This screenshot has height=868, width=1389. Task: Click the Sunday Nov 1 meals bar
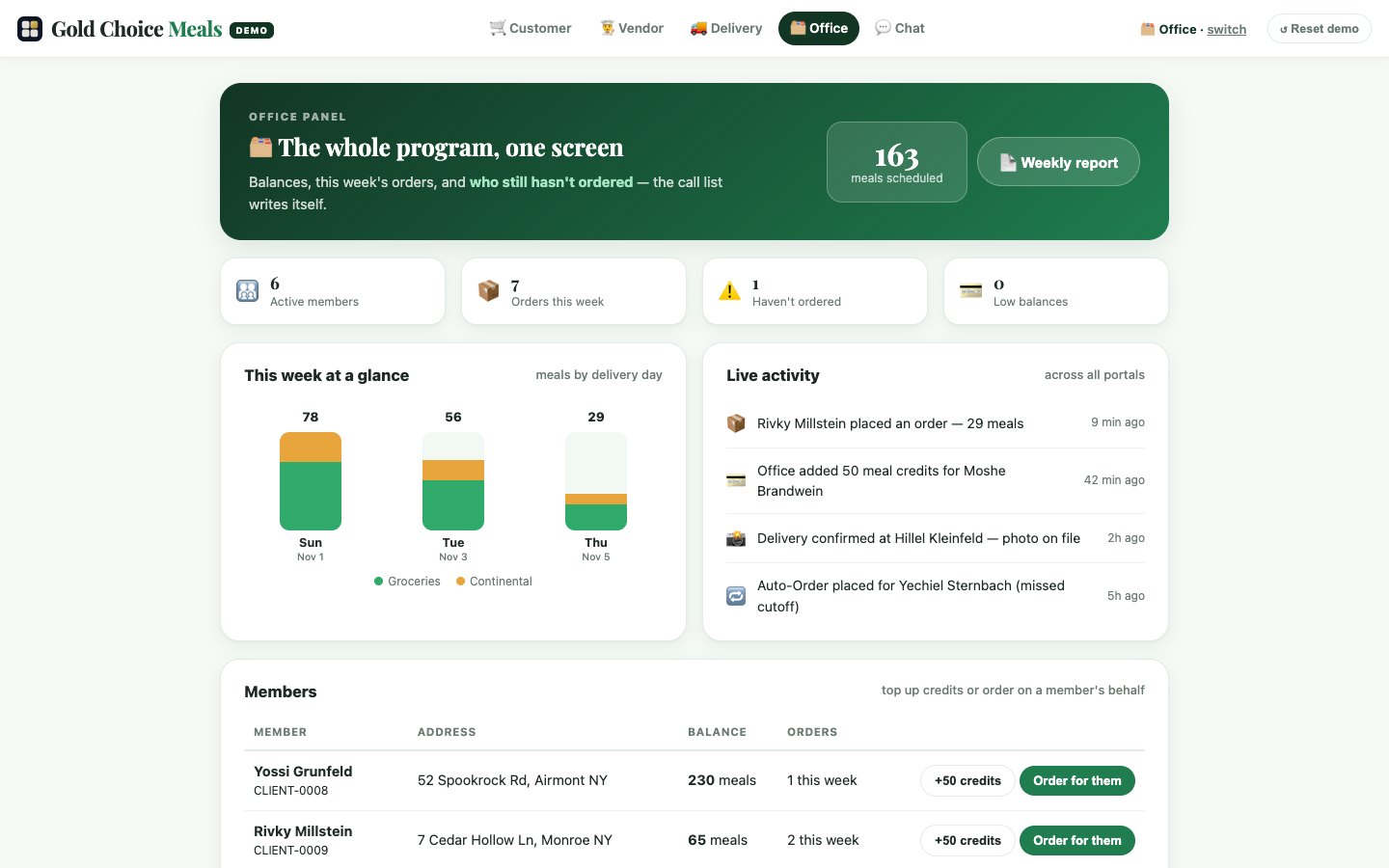click(x=311, y=481)
